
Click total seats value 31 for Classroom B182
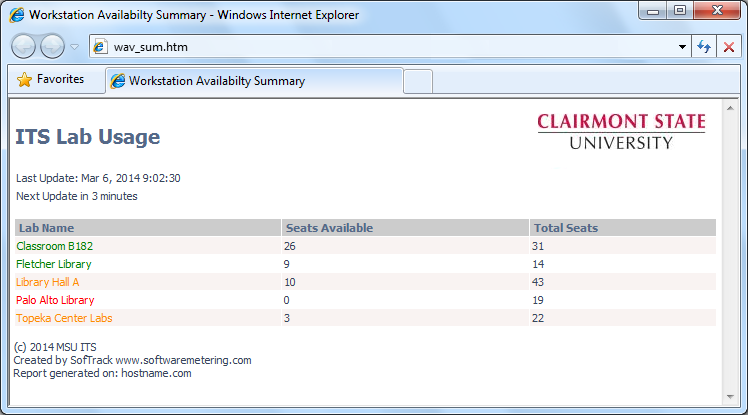point(538,246)
